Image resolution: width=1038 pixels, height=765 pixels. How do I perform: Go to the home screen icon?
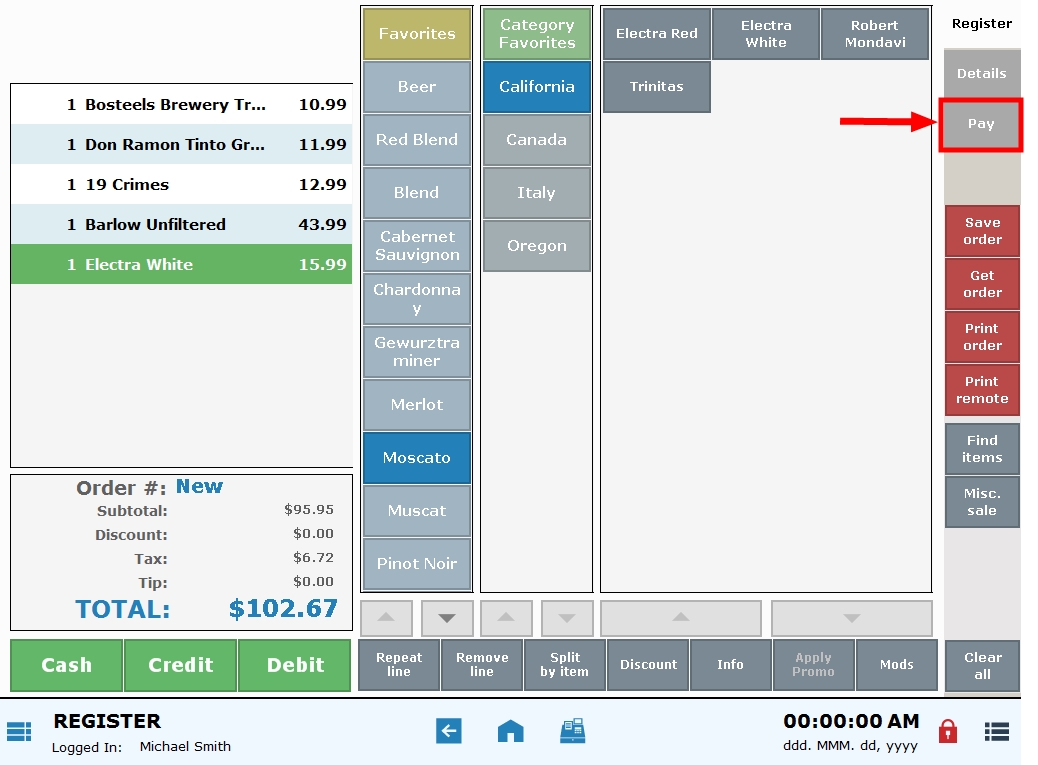[x=510, y=731]
